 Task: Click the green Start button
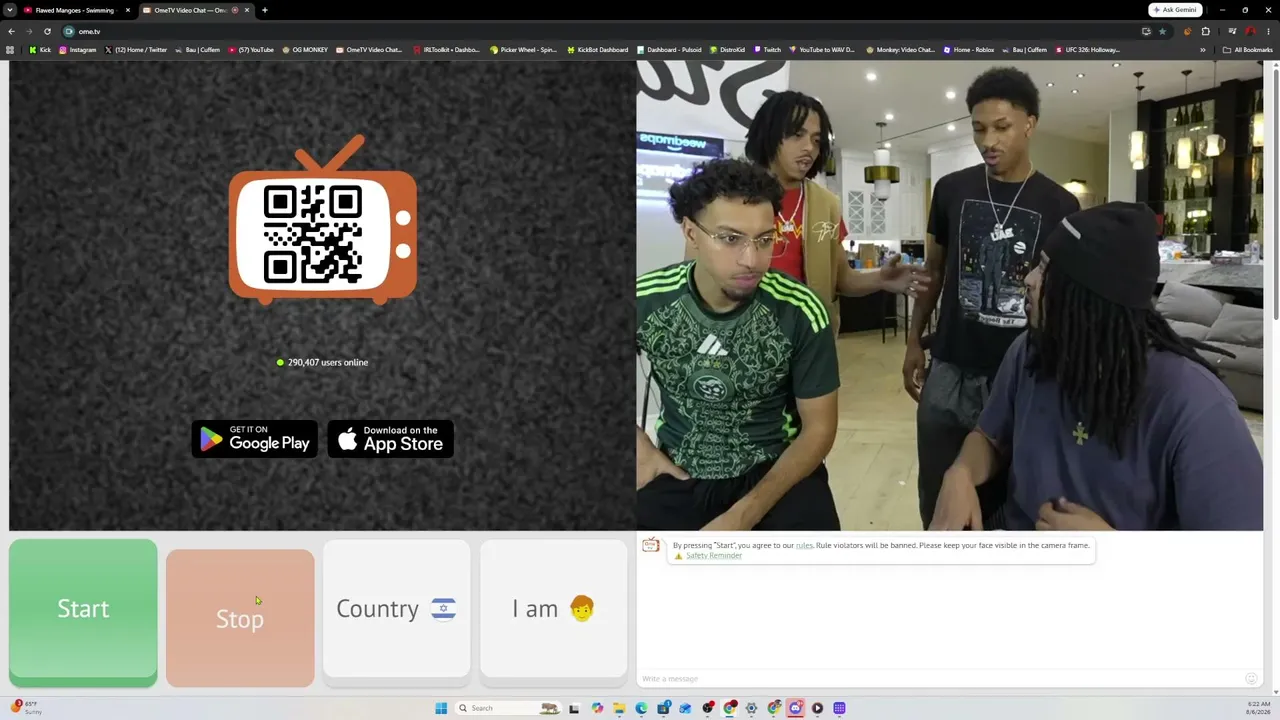[83, 612]
